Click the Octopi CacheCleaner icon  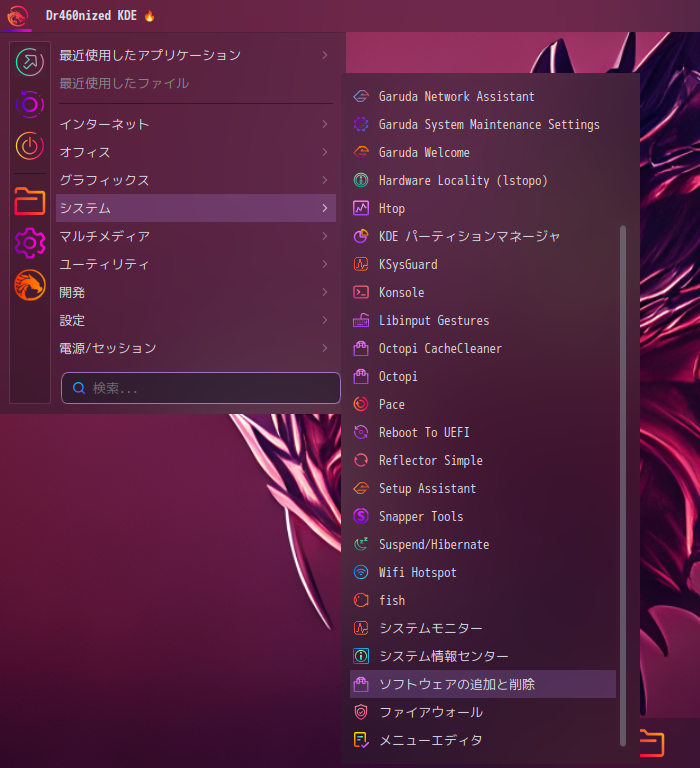361,348
